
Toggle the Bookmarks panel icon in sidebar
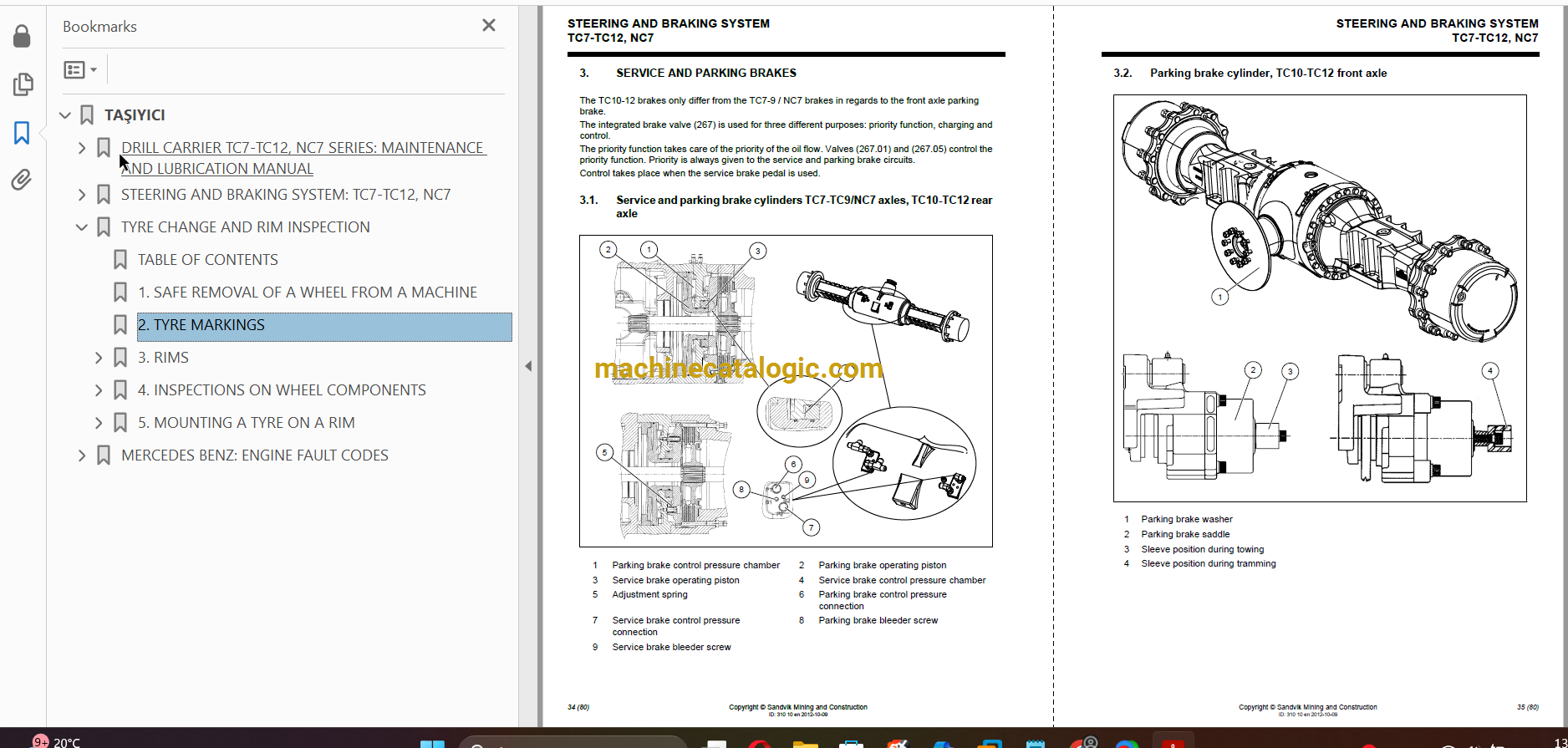pos(22,133)
